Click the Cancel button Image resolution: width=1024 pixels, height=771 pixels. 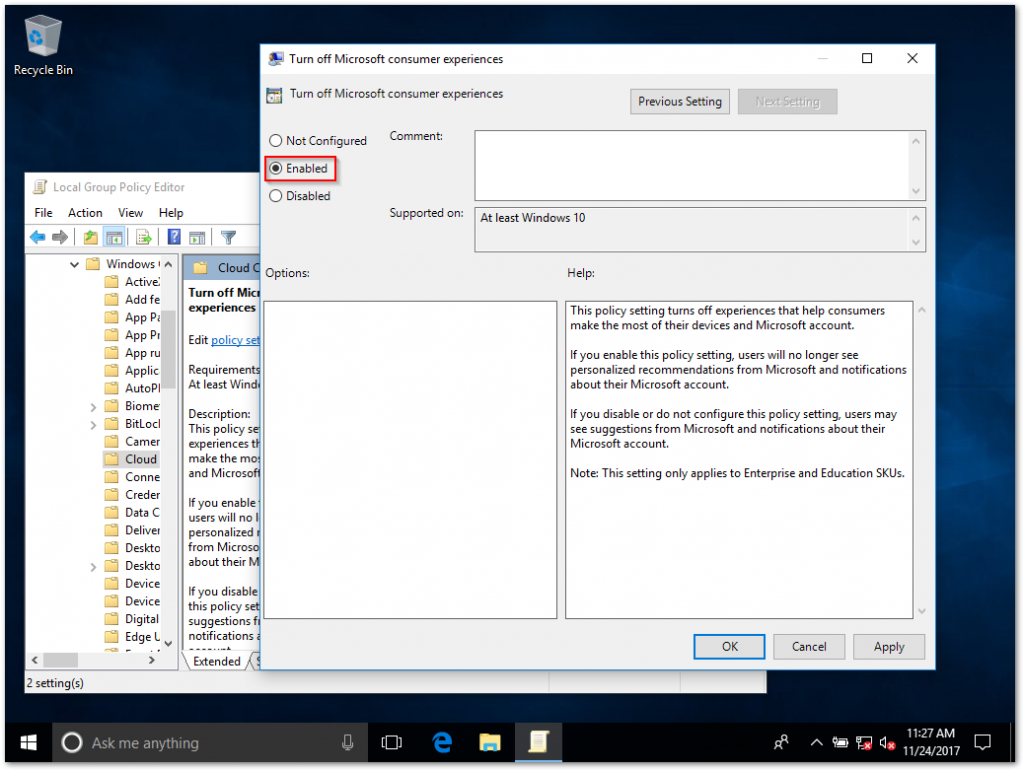809,646
